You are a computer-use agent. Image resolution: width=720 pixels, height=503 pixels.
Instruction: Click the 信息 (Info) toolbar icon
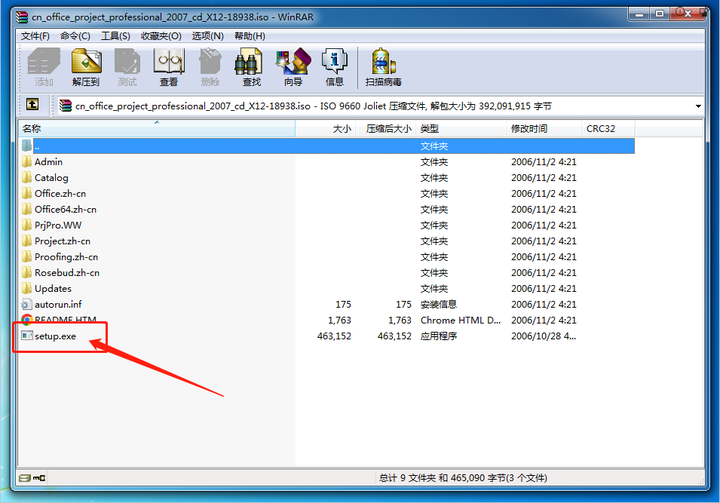(334, 67)
